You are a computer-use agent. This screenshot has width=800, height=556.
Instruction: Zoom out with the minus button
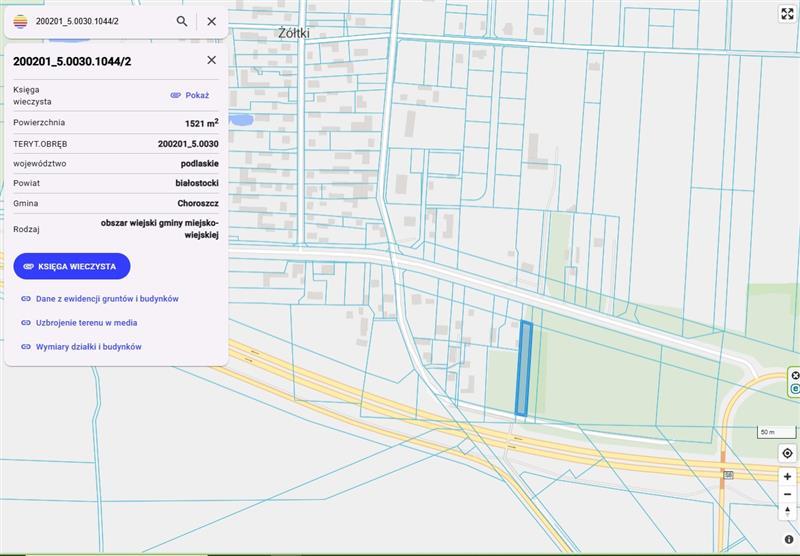pos(787,494)
